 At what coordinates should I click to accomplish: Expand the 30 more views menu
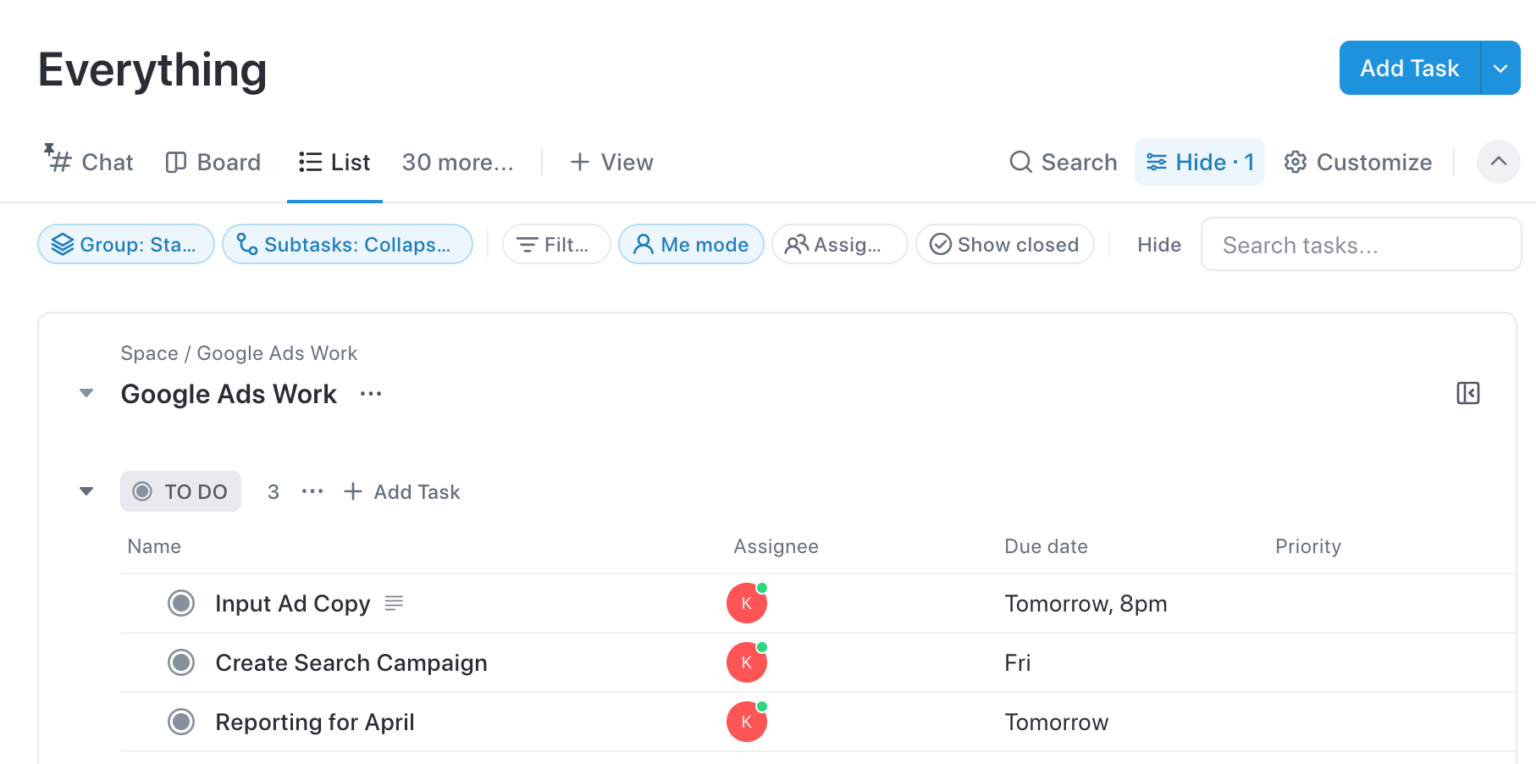pyautogui.click(x=457, y=162)
